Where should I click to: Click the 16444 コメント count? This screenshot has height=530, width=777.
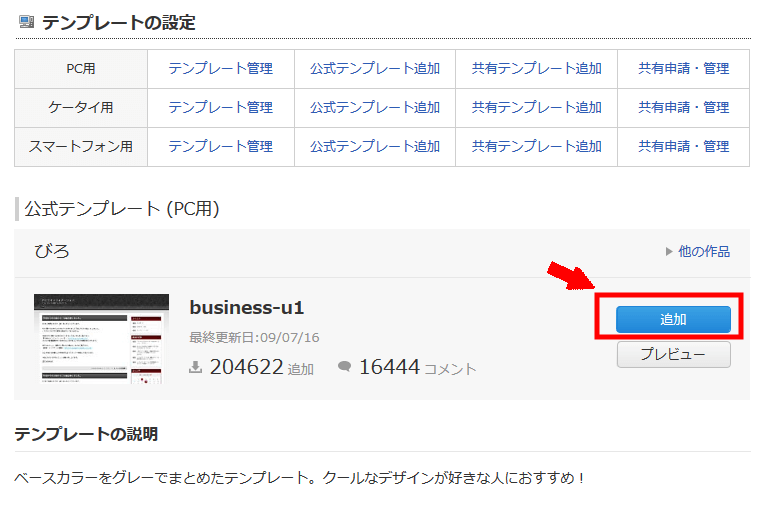click(417, 368)
